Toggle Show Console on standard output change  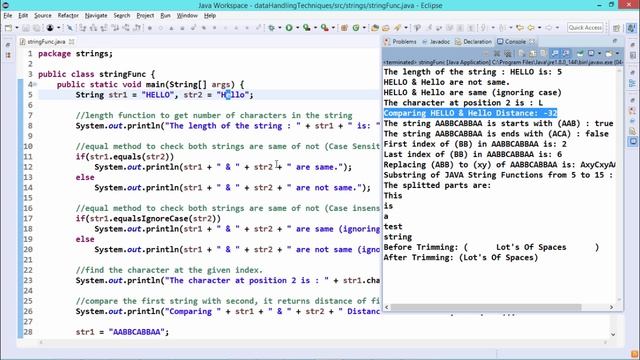pos(555,53)
